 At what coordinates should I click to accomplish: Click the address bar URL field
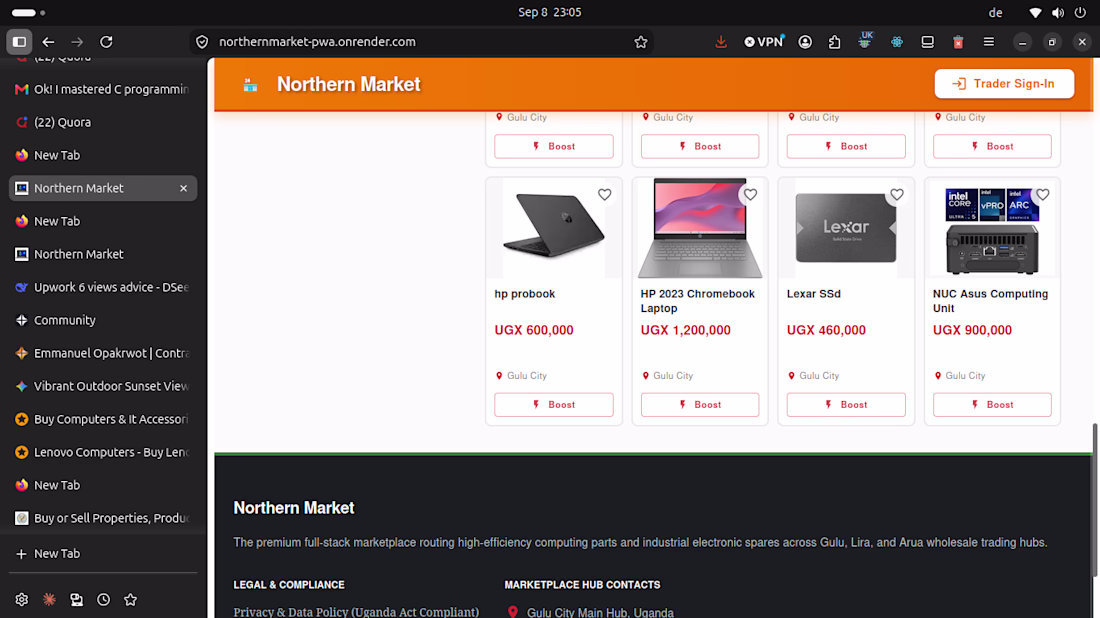coord(421,42)
